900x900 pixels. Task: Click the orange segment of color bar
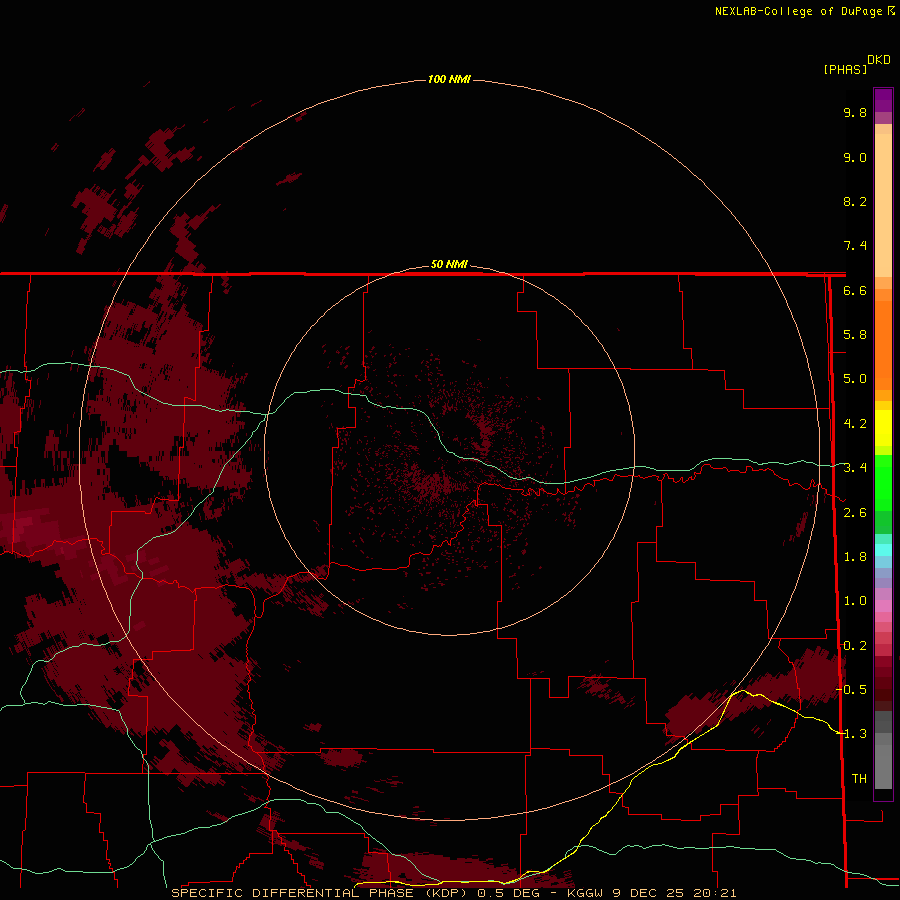click(x=883, y=344)
